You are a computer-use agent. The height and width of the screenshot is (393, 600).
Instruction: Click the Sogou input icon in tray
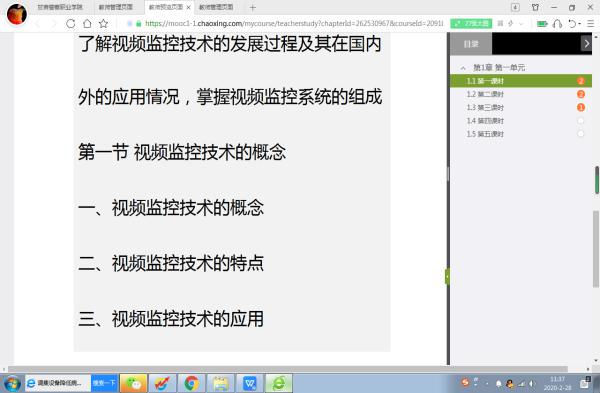465,382
